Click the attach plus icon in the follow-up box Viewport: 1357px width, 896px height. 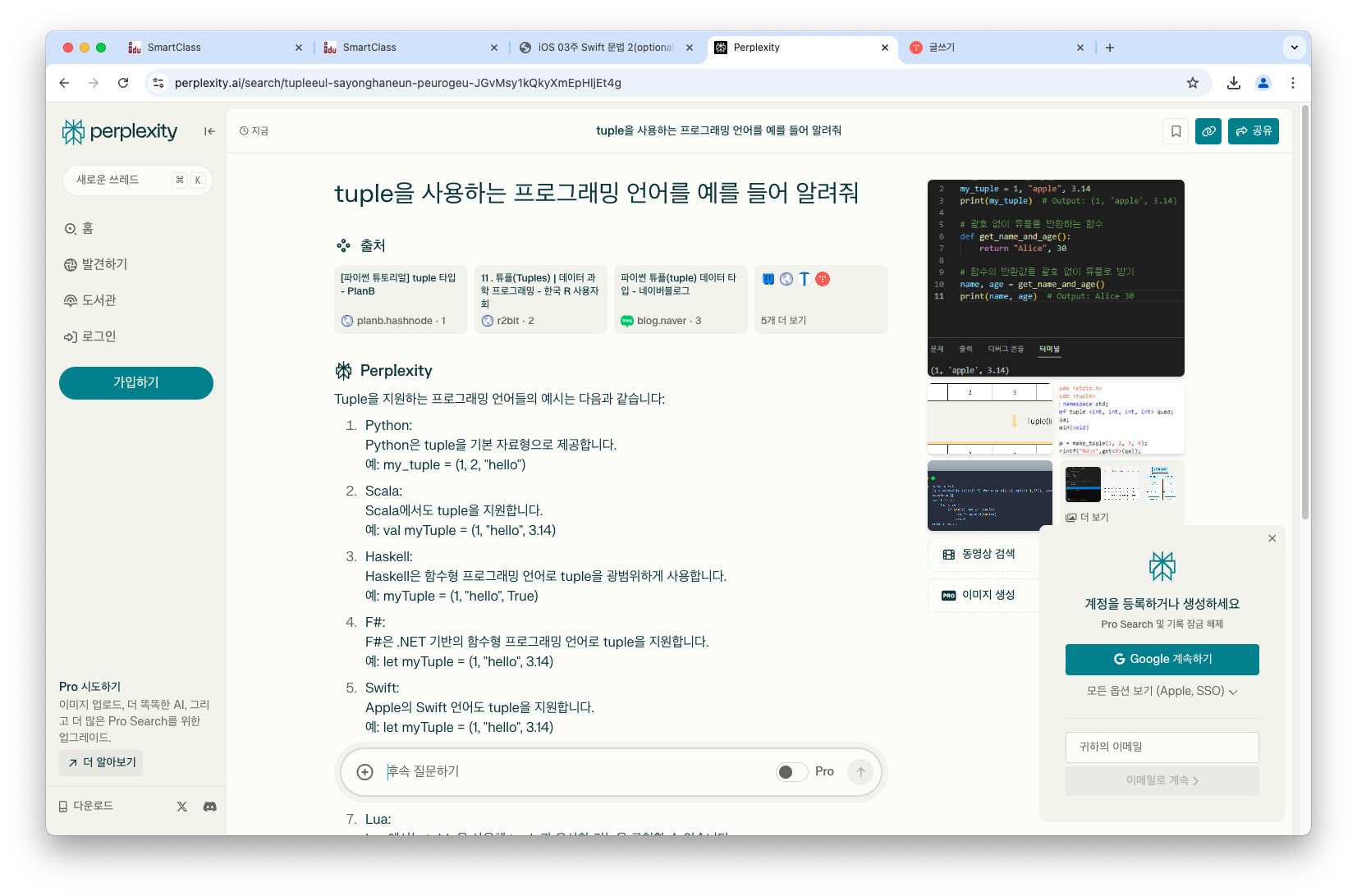365,772
